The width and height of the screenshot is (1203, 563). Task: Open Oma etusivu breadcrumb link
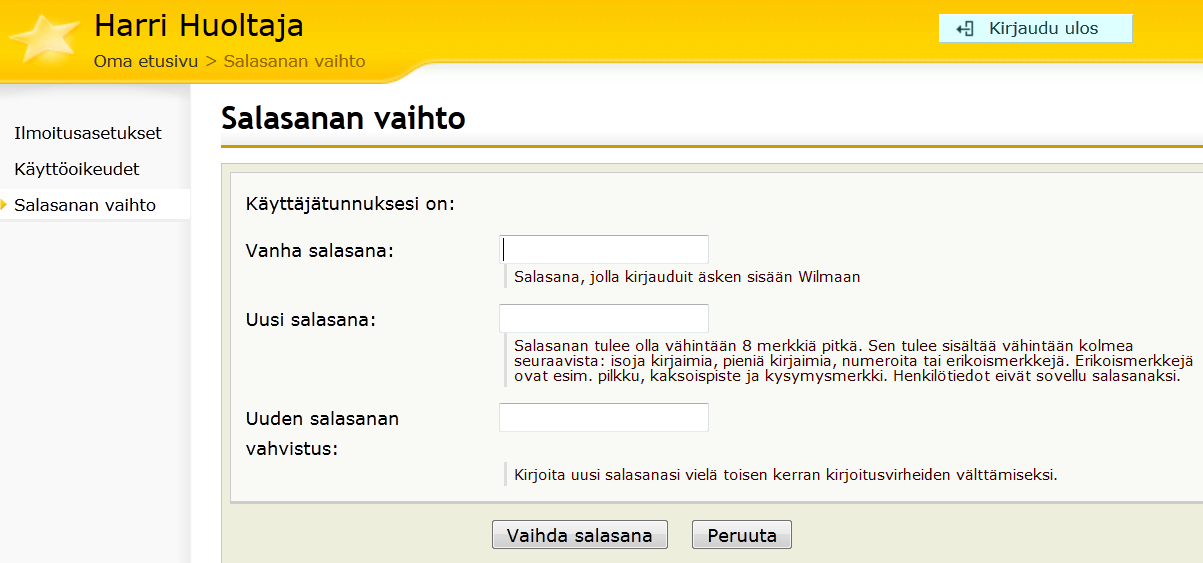tap(147, 61)
